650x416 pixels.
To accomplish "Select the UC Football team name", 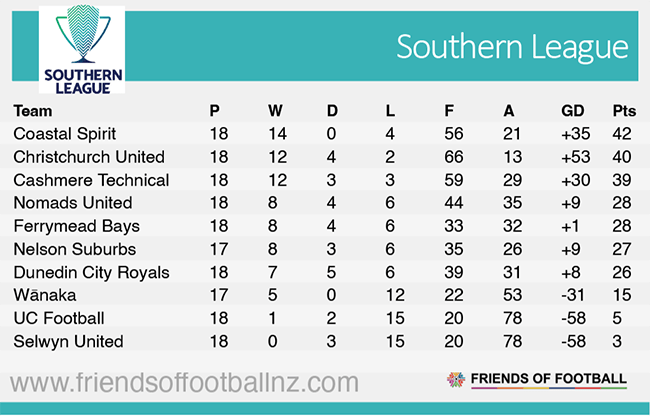I will [58, 318].
